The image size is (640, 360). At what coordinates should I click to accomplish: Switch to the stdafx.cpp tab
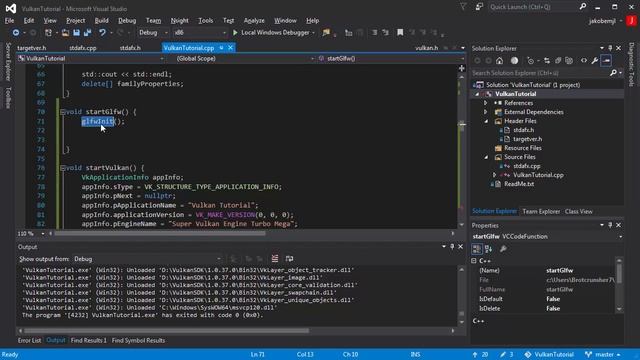point(82,48)
